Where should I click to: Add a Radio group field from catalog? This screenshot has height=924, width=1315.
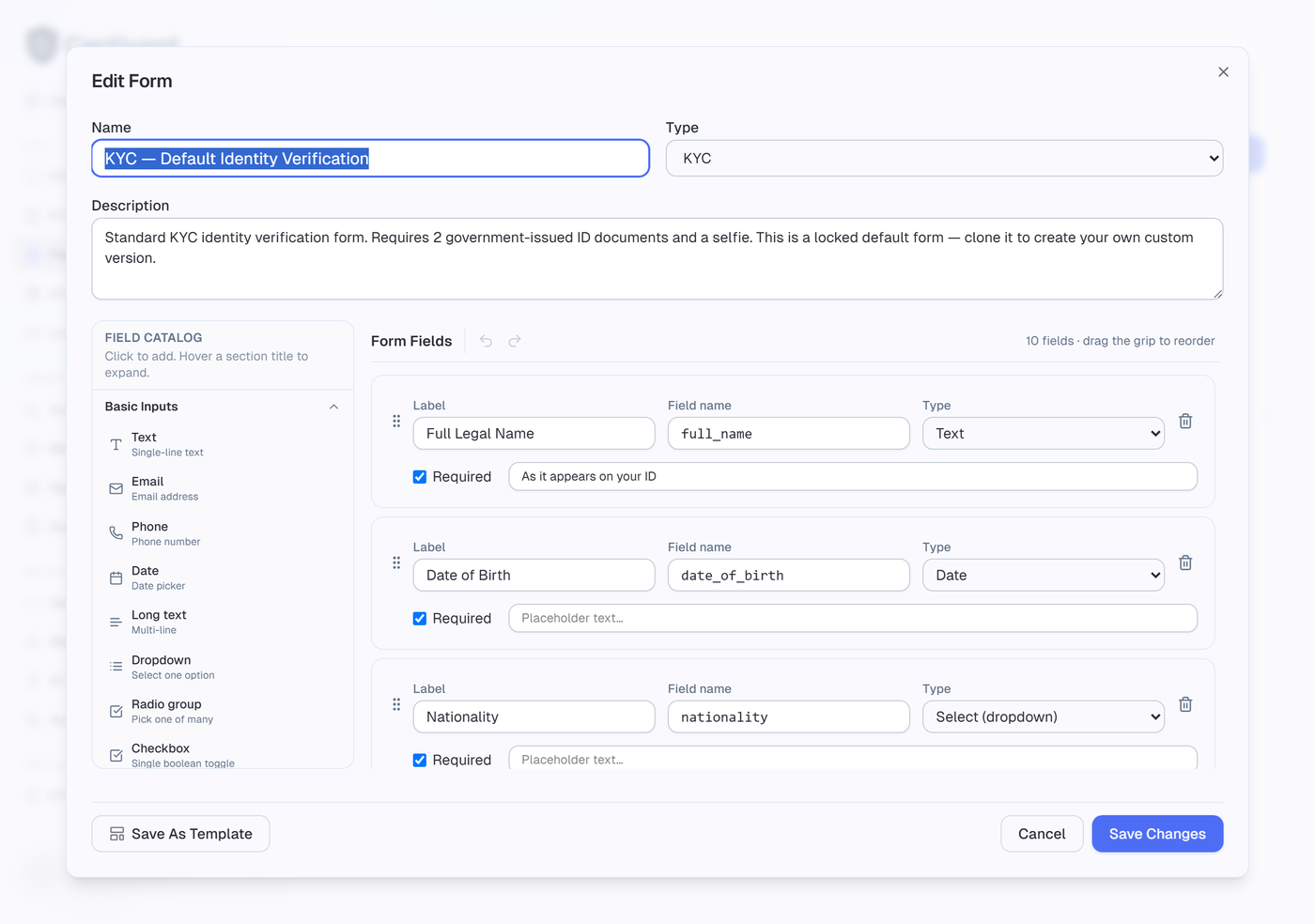click(x=223, y=711)
